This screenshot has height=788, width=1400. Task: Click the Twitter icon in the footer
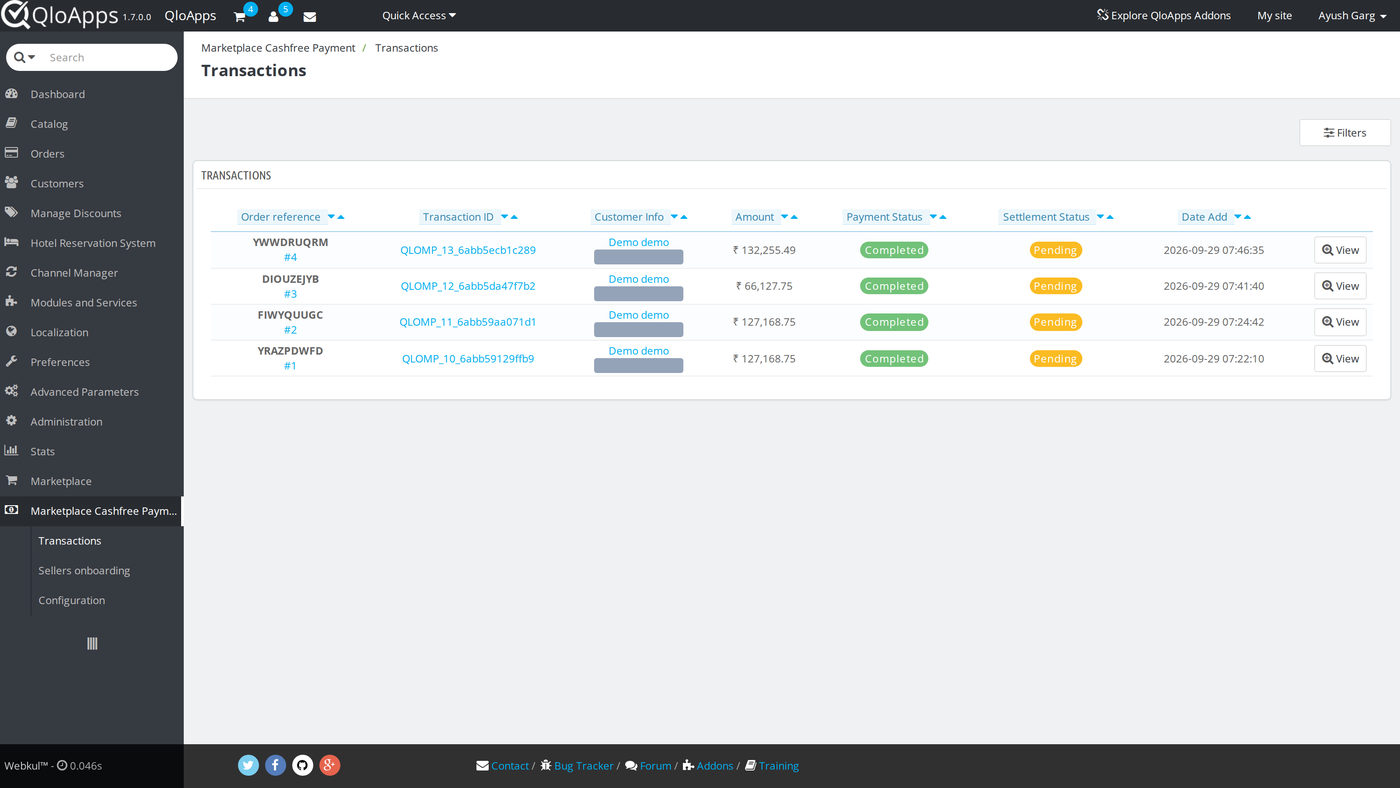(249, 765)
